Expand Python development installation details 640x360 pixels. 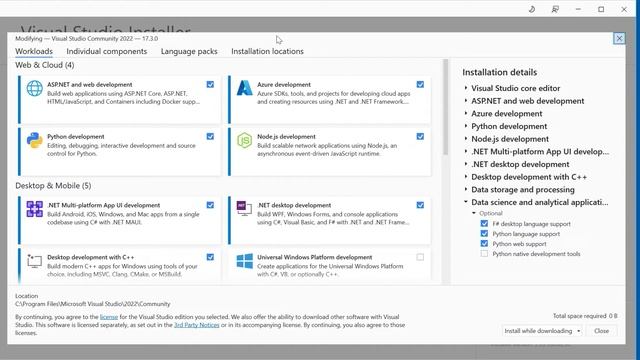coord(466,126)
